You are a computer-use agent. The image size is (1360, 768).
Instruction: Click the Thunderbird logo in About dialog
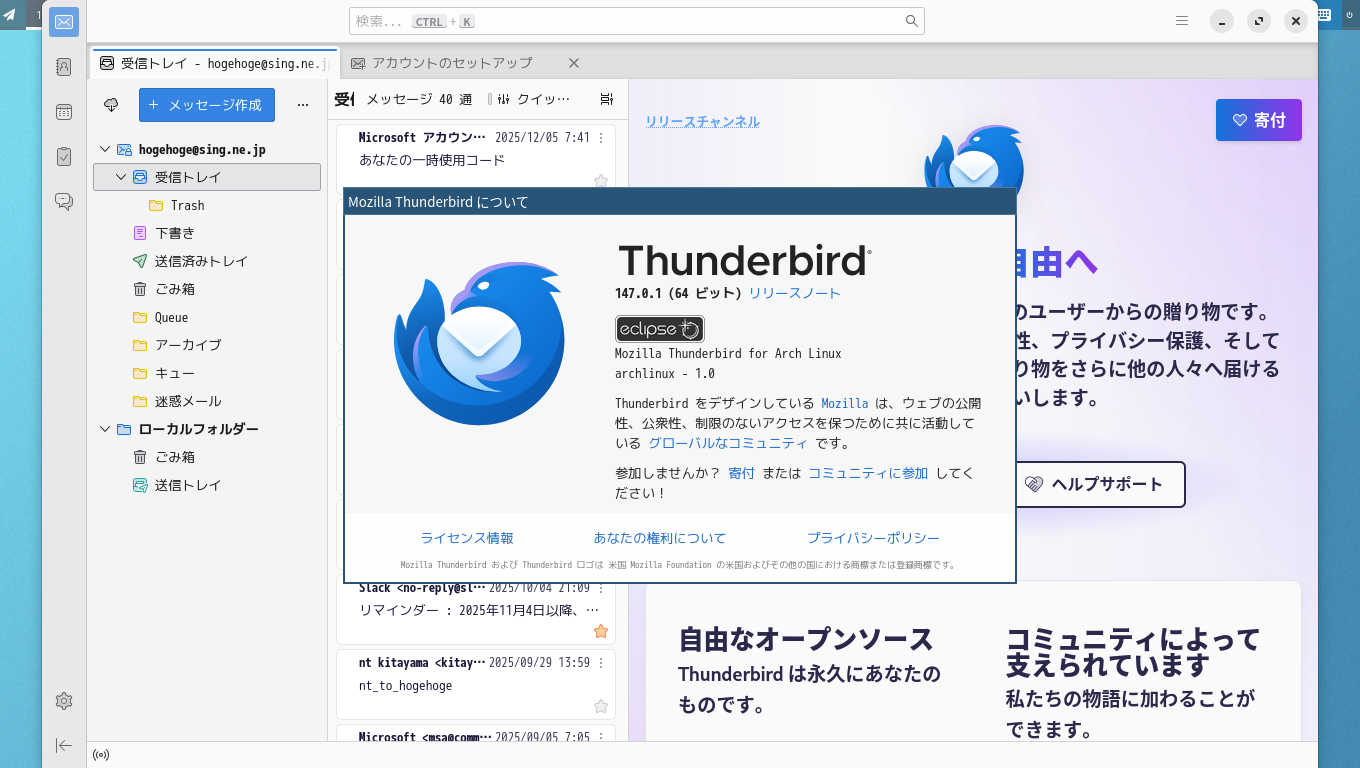480,344
